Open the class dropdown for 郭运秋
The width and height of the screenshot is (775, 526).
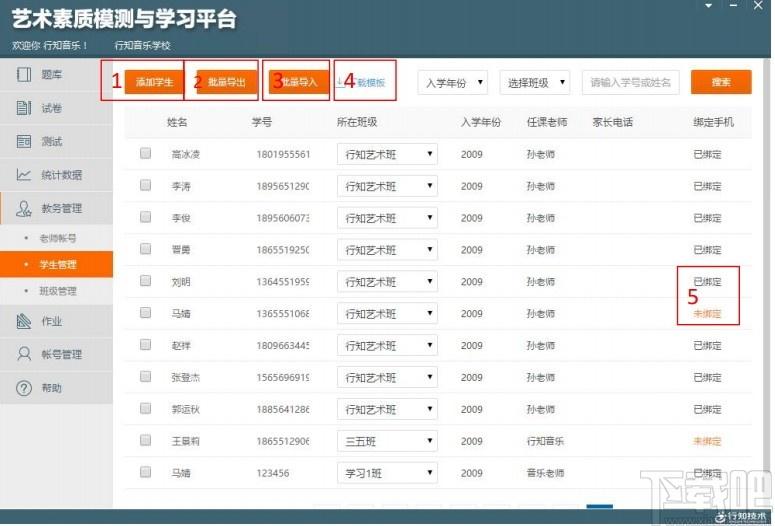coord(387,409)
